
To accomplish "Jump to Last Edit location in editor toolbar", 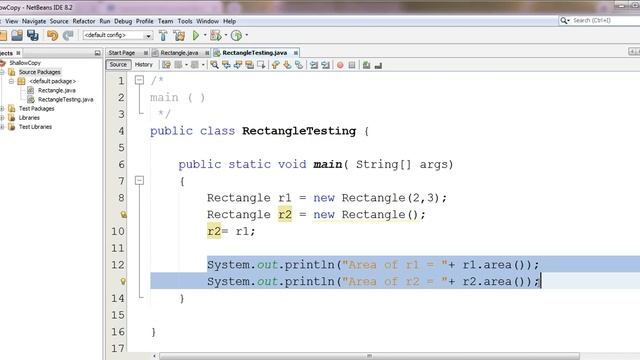I will pyautogui.click(x=166, y=65).
